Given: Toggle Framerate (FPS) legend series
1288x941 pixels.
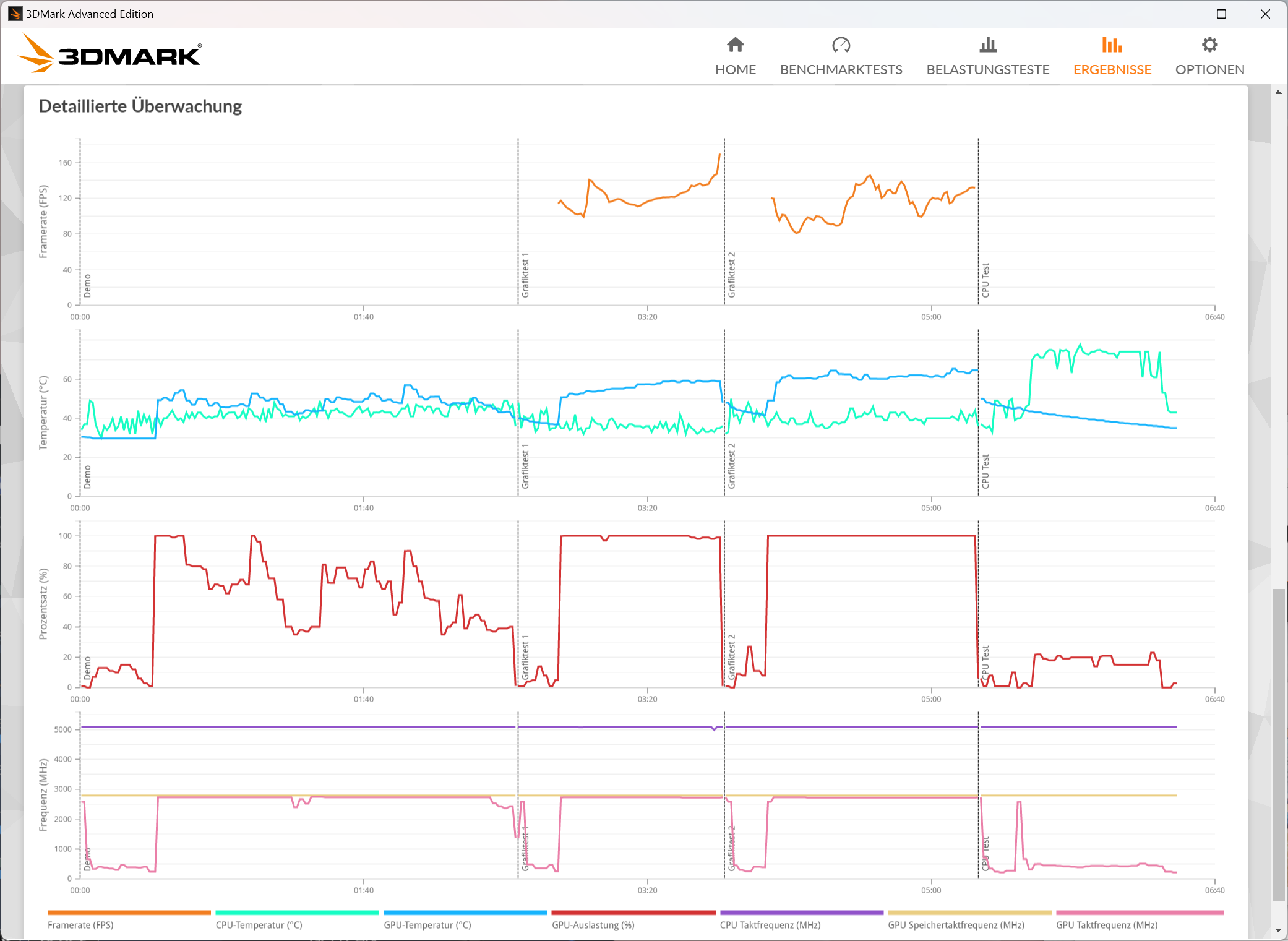Looking at the screenshot, I should click(x=80, y=925).
